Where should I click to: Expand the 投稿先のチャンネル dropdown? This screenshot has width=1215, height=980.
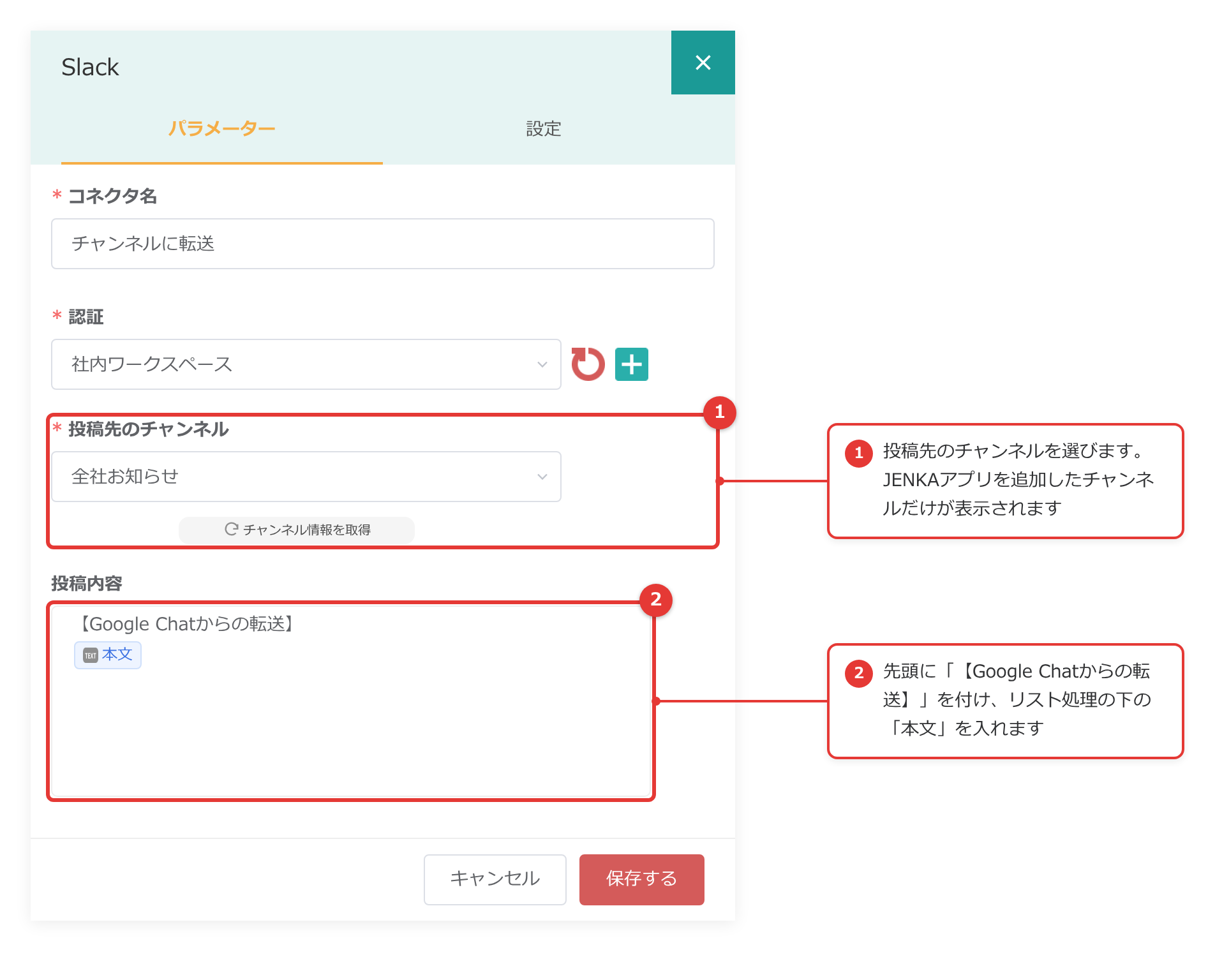point(306,477)
